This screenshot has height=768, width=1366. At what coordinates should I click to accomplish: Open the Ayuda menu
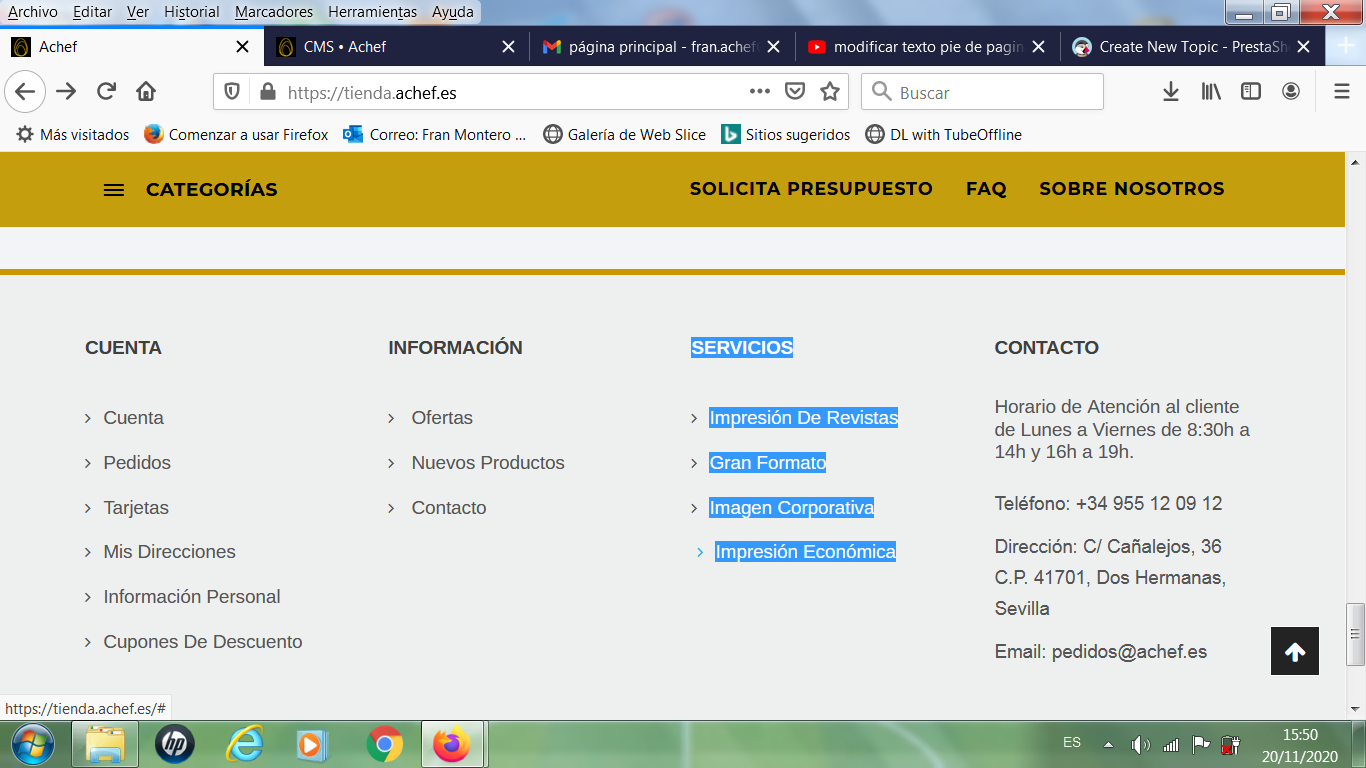pos(453,12)
